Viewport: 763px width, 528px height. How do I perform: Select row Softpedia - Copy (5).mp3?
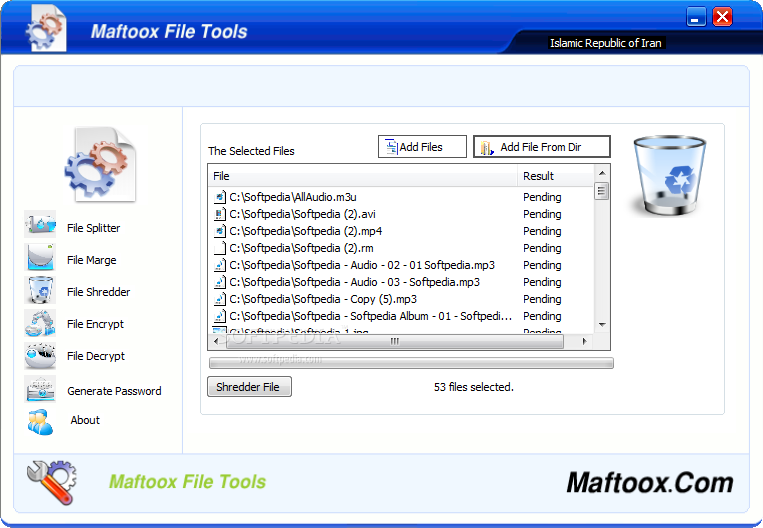401,299
